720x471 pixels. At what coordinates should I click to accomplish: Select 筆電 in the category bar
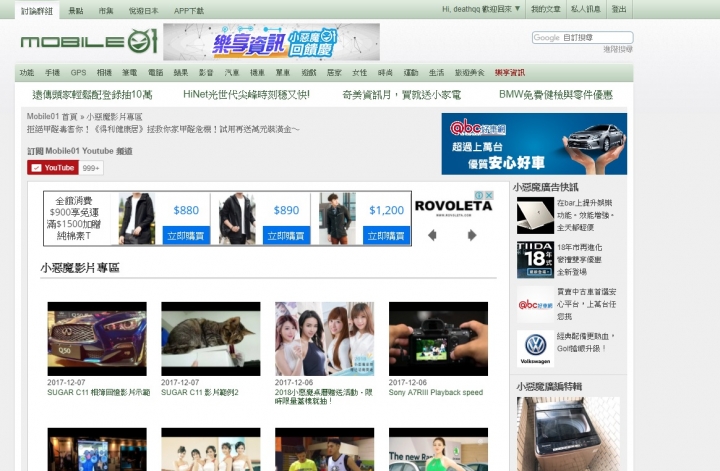[x=129, y=73]
